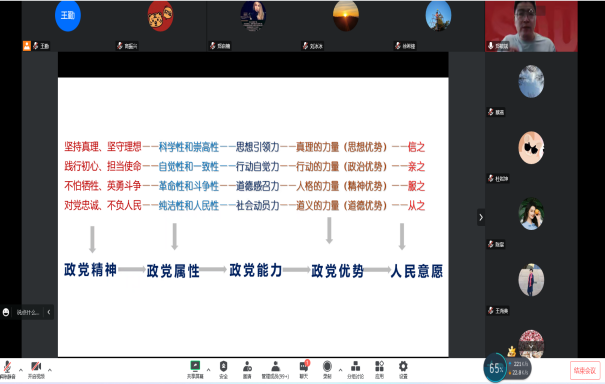The height and width of the screenshot is (384, 605).
Task: Click the invite participants icon
Action: (247, 370)
